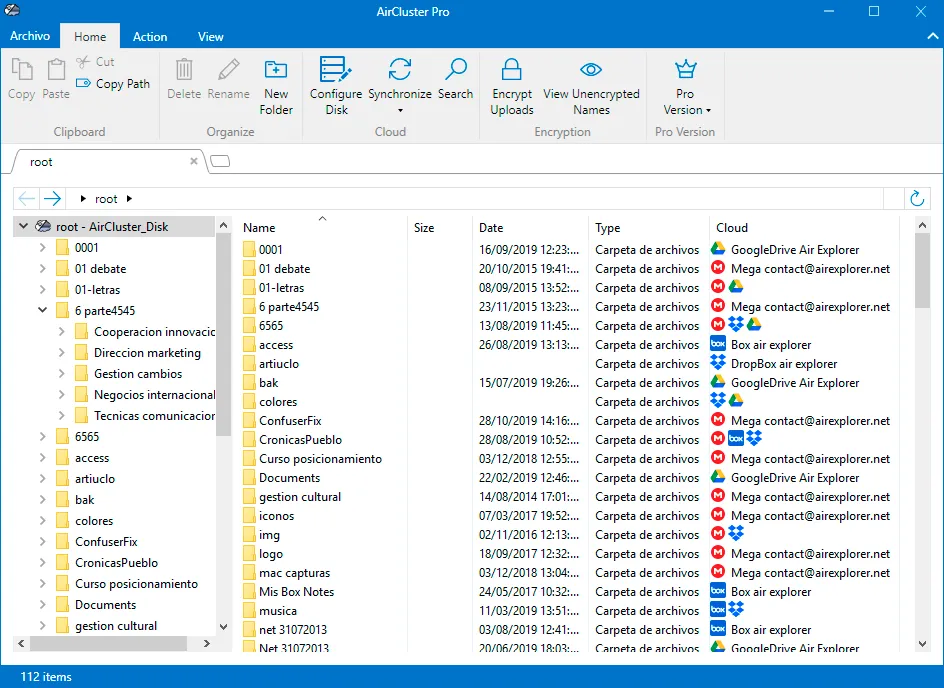Open the Search tool in the ribbon
Viewport: 944px width, 688px height.
(x=455, y=72)
